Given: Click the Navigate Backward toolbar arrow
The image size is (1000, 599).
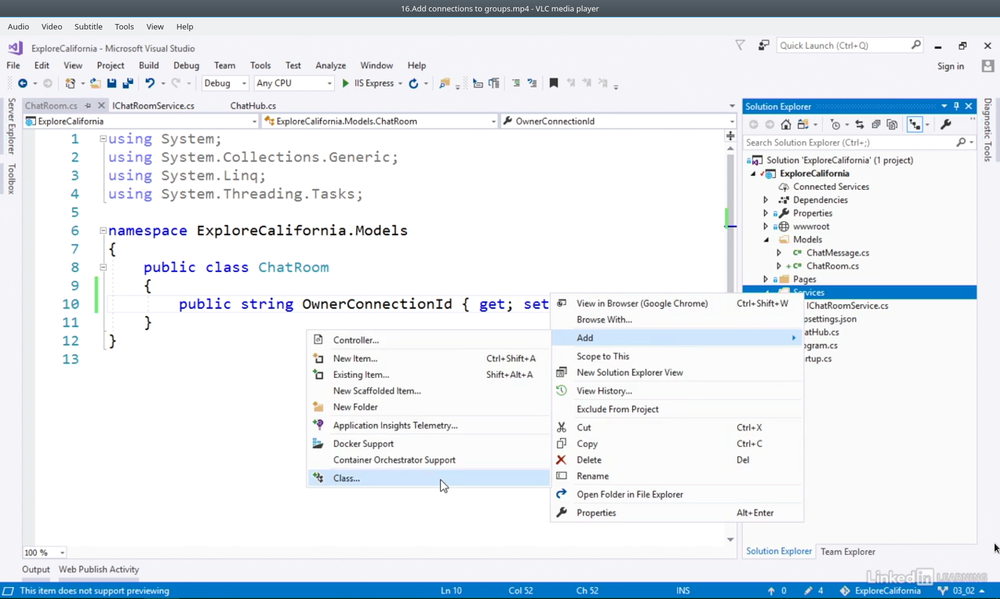Looking at the screenshot, I should 22,84.
